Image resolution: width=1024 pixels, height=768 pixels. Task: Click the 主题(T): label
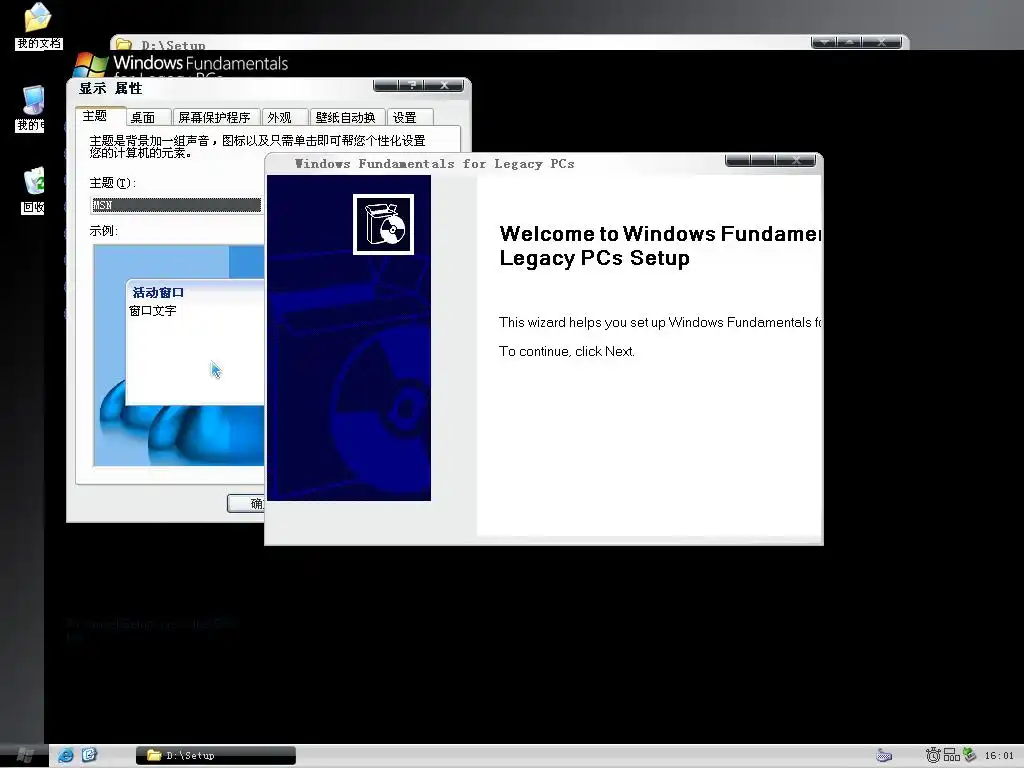113,184
